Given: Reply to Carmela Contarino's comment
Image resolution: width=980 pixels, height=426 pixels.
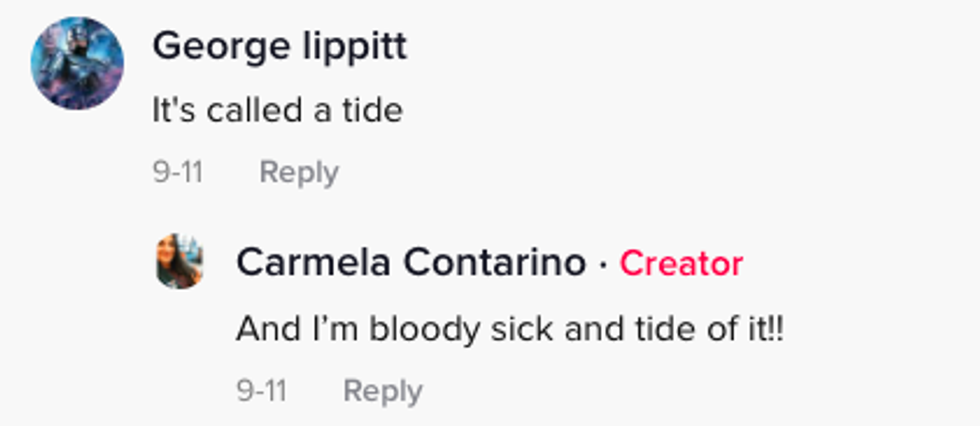Looking at the screenshot, I should 382,391.
